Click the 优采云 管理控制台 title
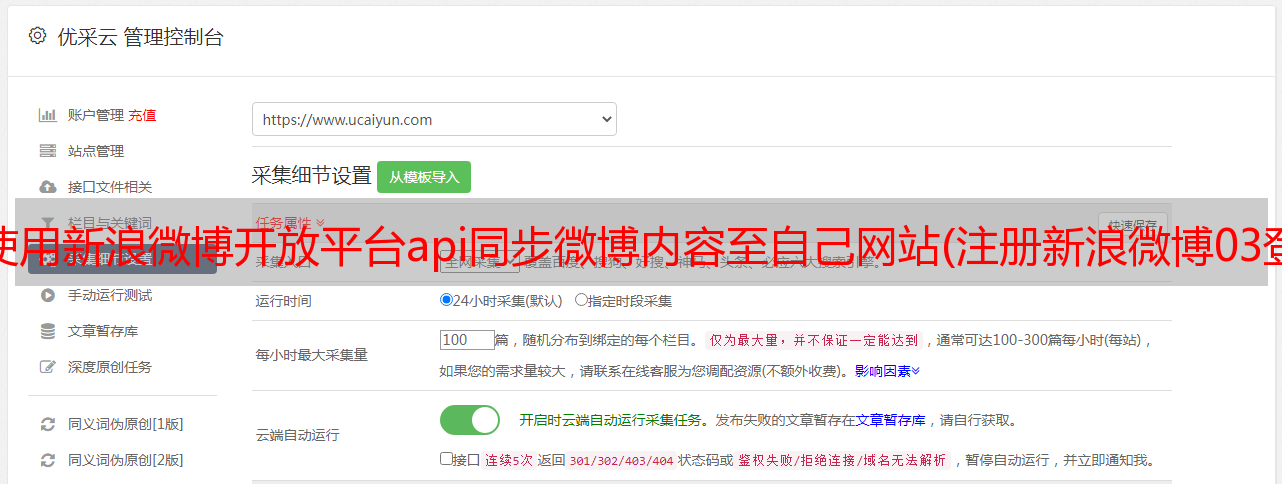 [x=138, y=37]
